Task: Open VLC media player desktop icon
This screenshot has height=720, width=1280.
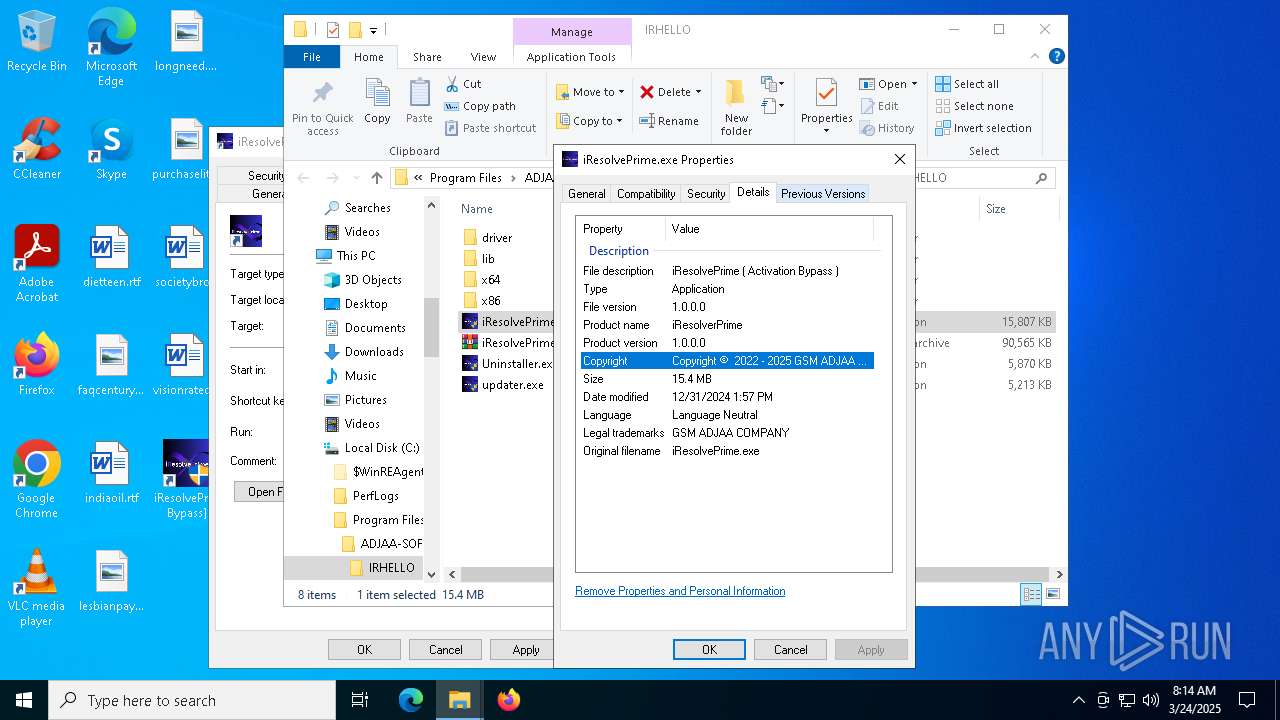Action: tap(37, 588)
